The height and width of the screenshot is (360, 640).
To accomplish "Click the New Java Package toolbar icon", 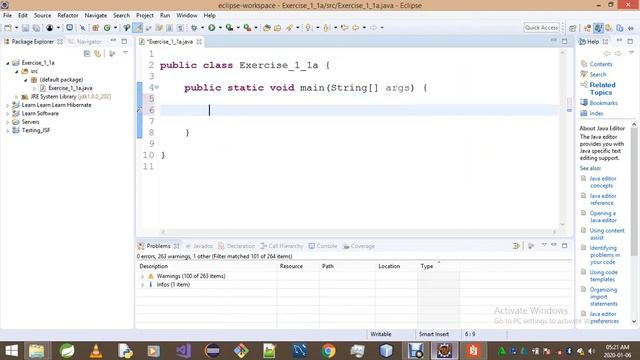I will (x=95, y=28).
